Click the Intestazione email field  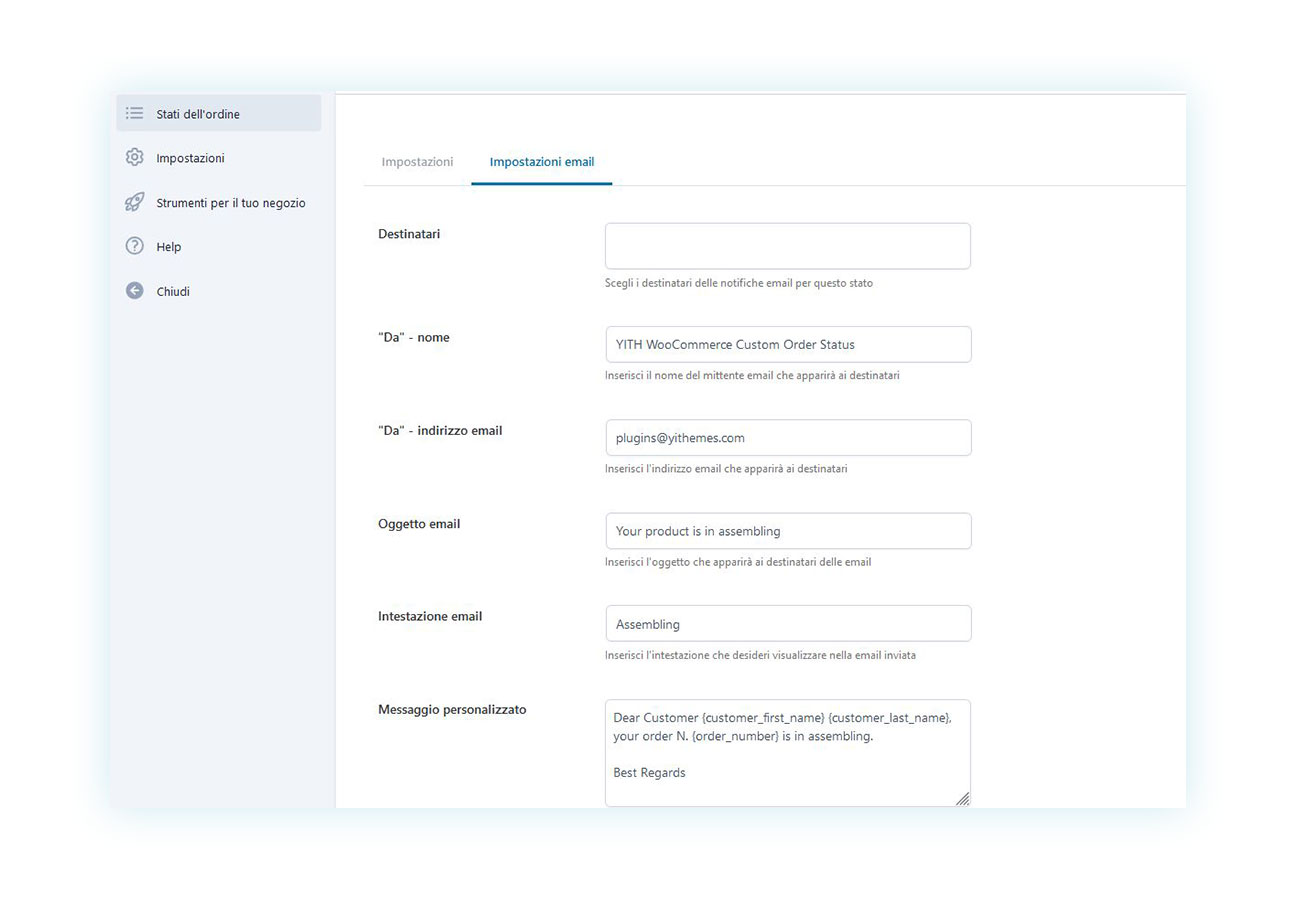[788, 624]
